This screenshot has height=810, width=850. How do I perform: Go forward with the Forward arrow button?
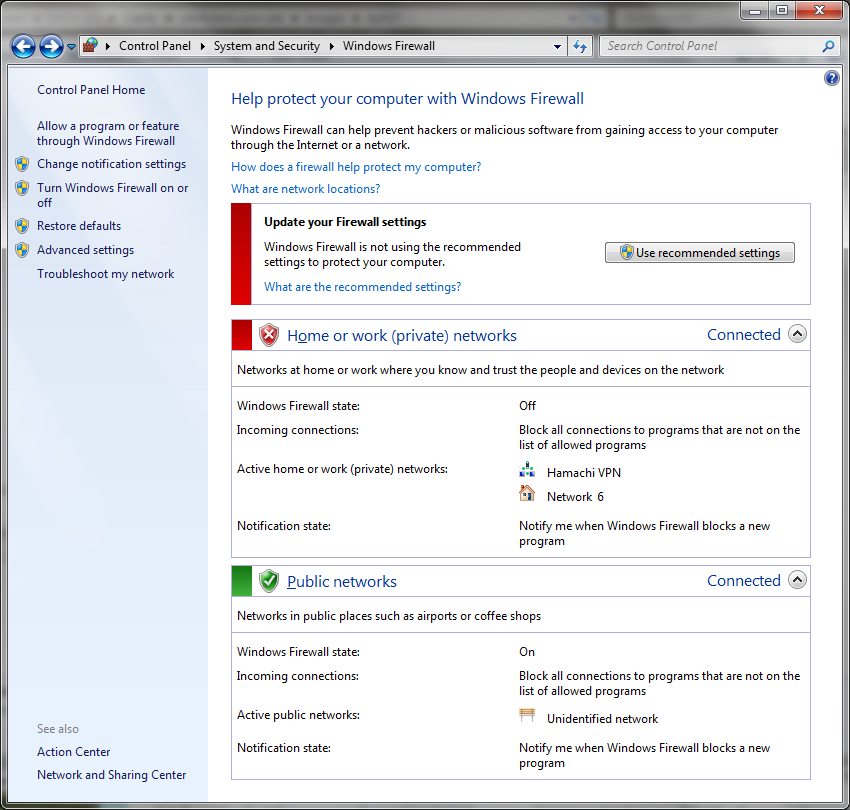click(52, 47)
